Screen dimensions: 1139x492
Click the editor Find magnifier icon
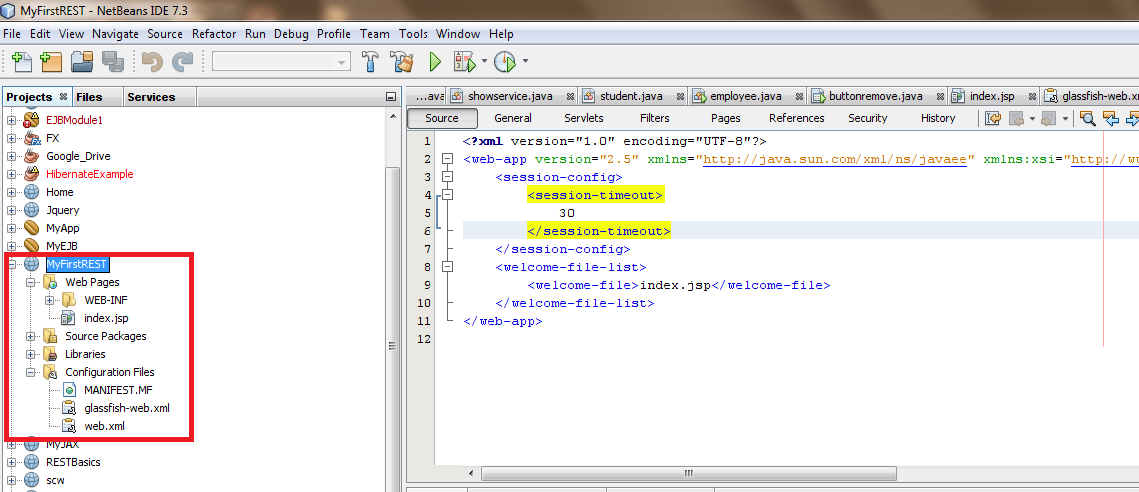point(1087,118)
